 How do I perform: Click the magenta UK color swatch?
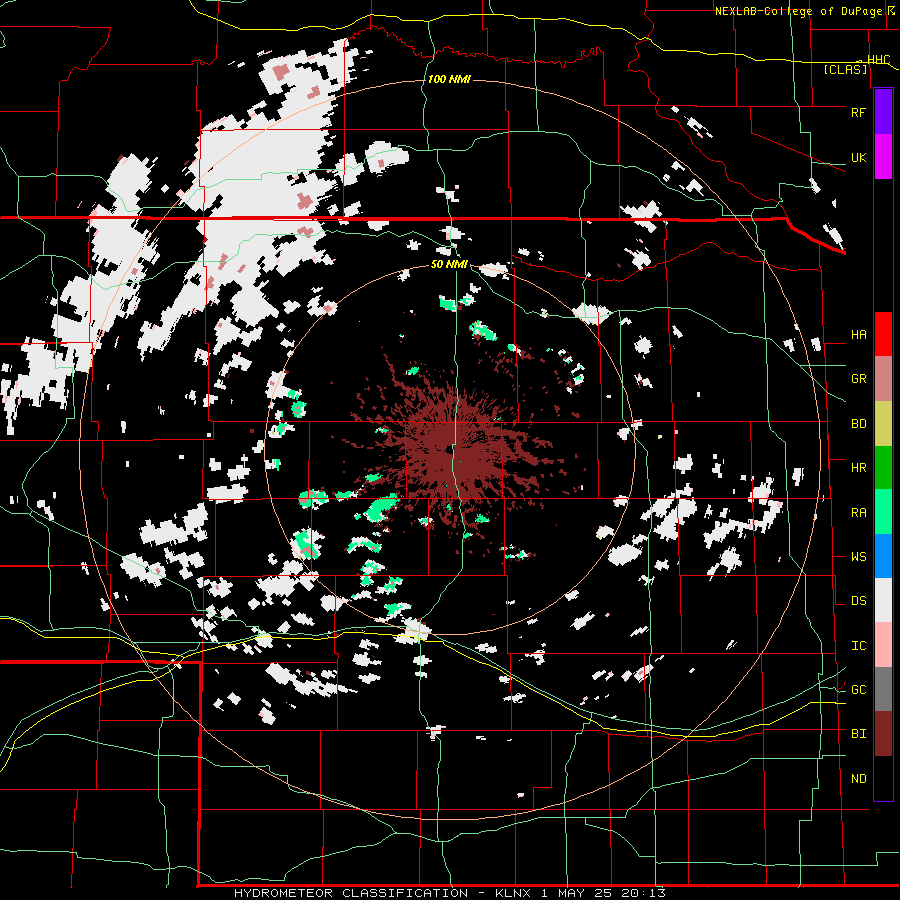tap(883, 157)
